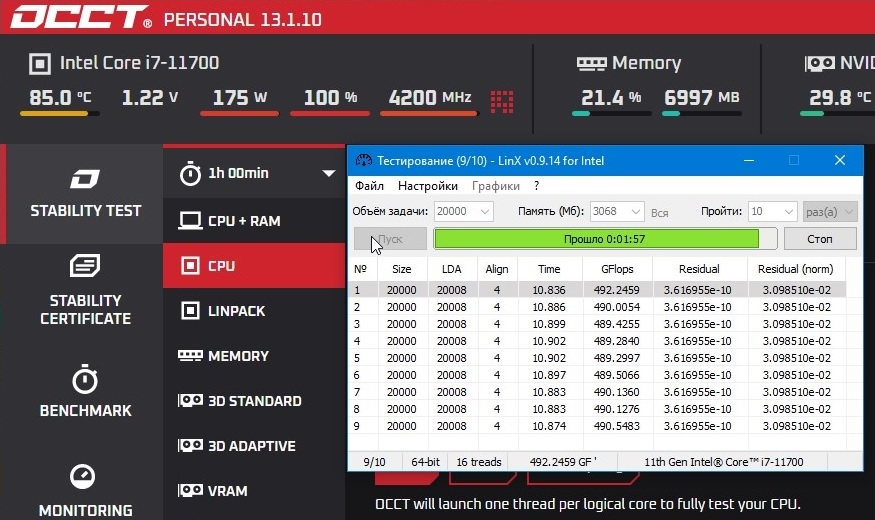875x520 pixels.
Task: Open the Stability Test section icon
Action: pyautogui.click(x=85, y=179)
